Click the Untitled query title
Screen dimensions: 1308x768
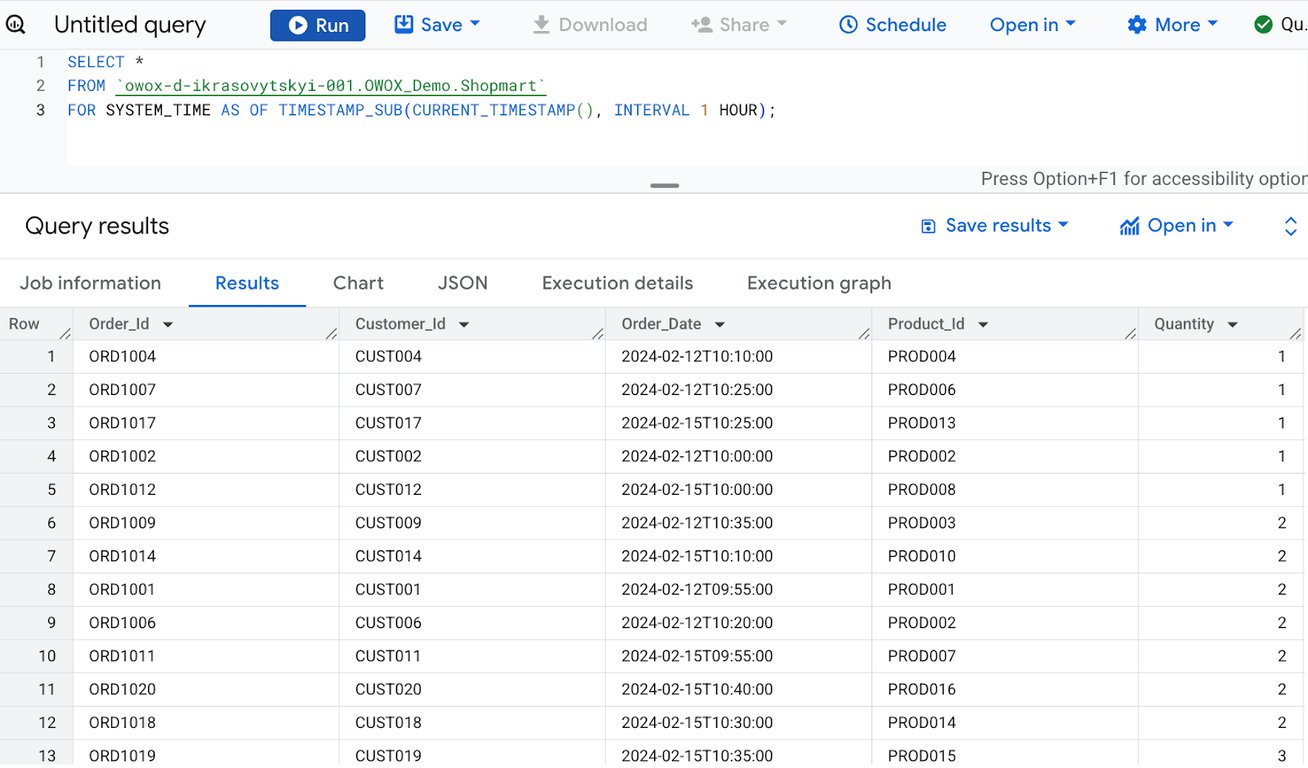[x=130, y=25]
